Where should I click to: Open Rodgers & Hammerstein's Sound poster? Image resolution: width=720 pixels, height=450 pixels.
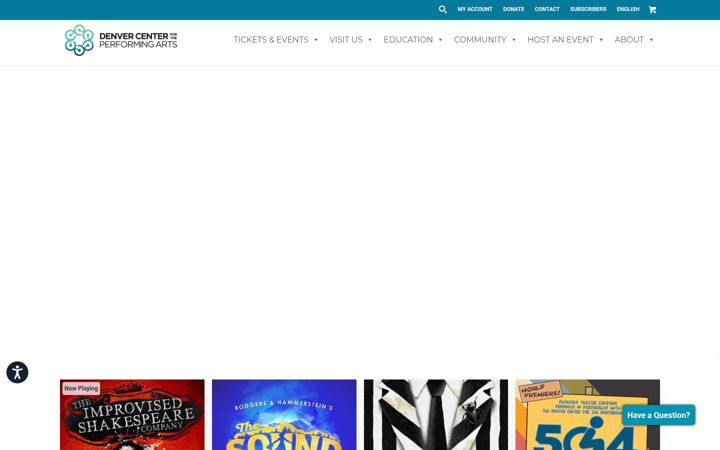coord(284,415)
